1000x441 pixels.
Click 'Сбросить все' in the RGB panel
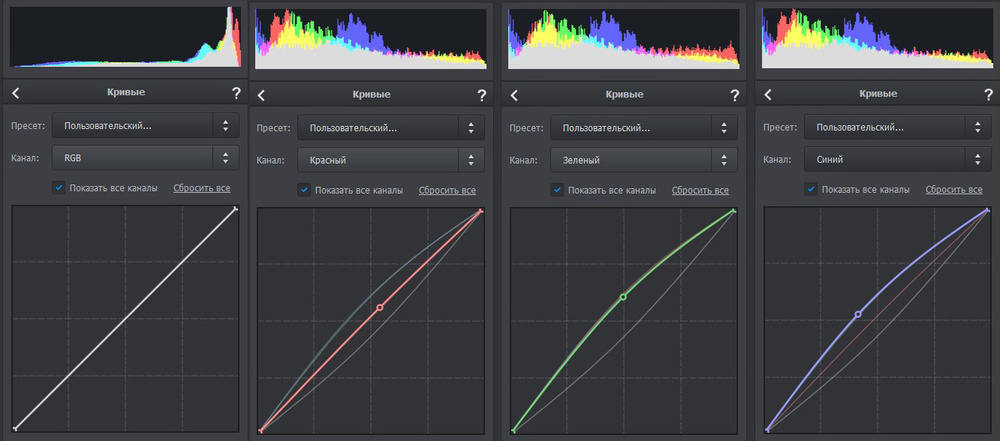click(202, 188)
